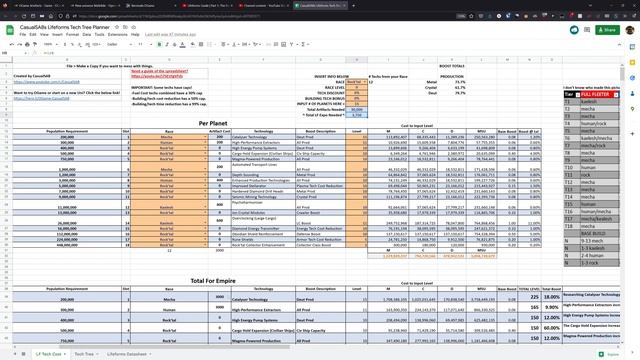640x360 pixels.
Task: Open the text color picker
Action: click(182, 44)
